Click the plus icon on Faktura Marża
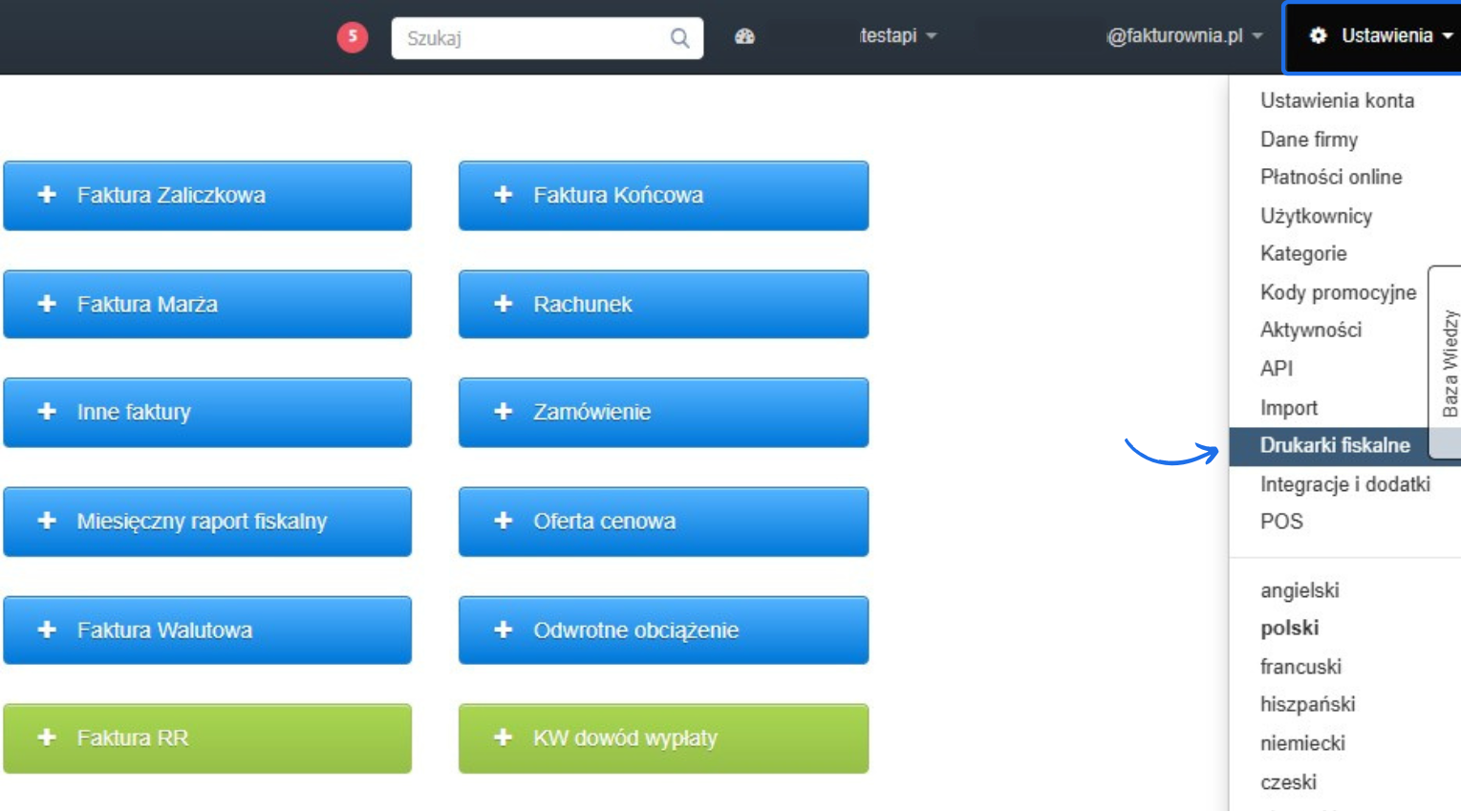 46,304
